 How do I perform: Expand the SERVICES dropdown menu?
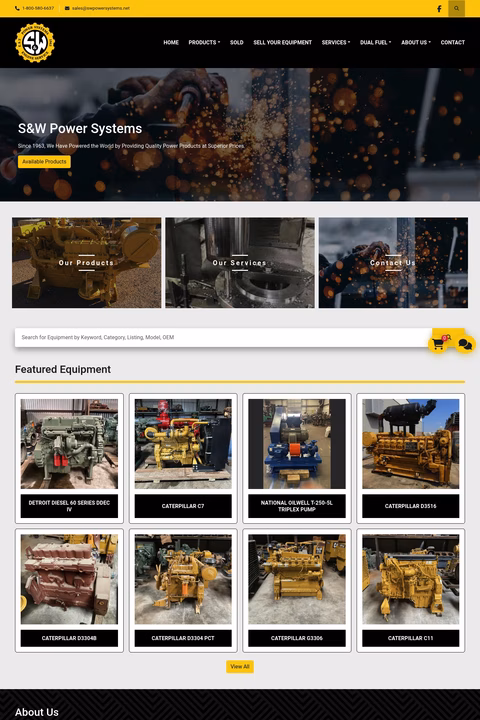336,42
